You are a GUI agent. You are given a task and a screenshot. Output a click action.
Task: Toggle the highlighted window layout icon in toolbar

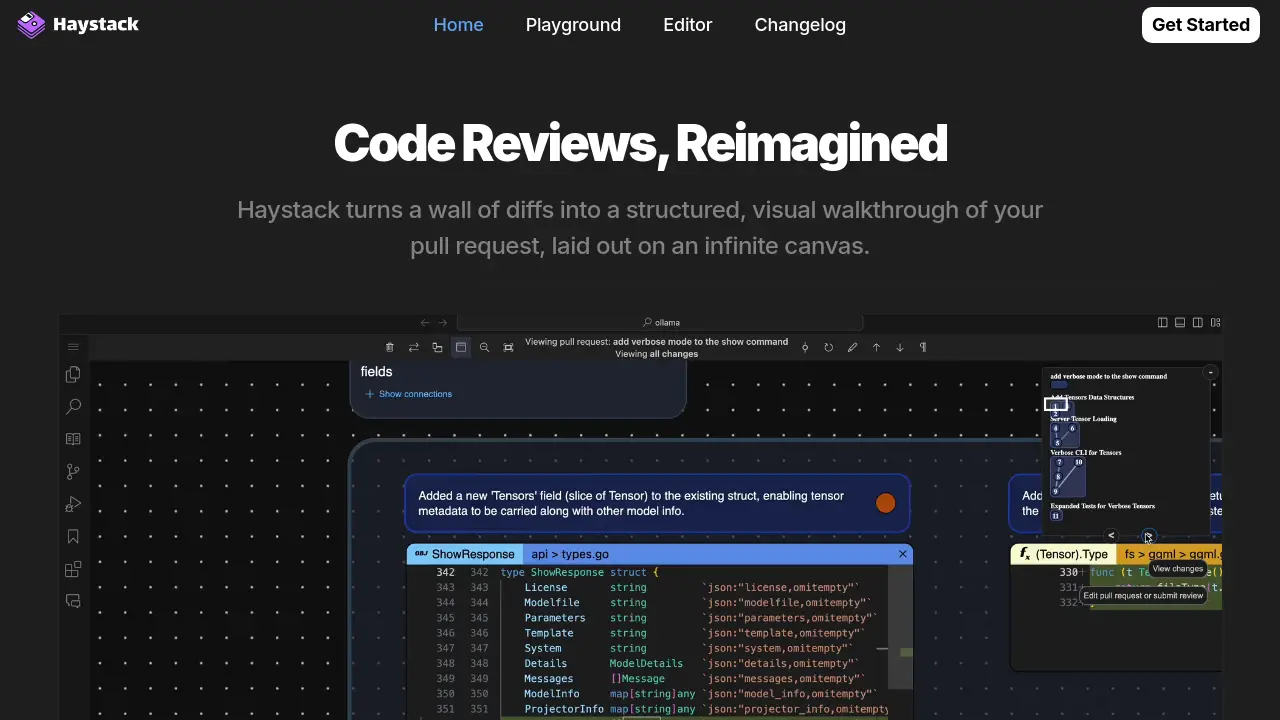(461, 347)
